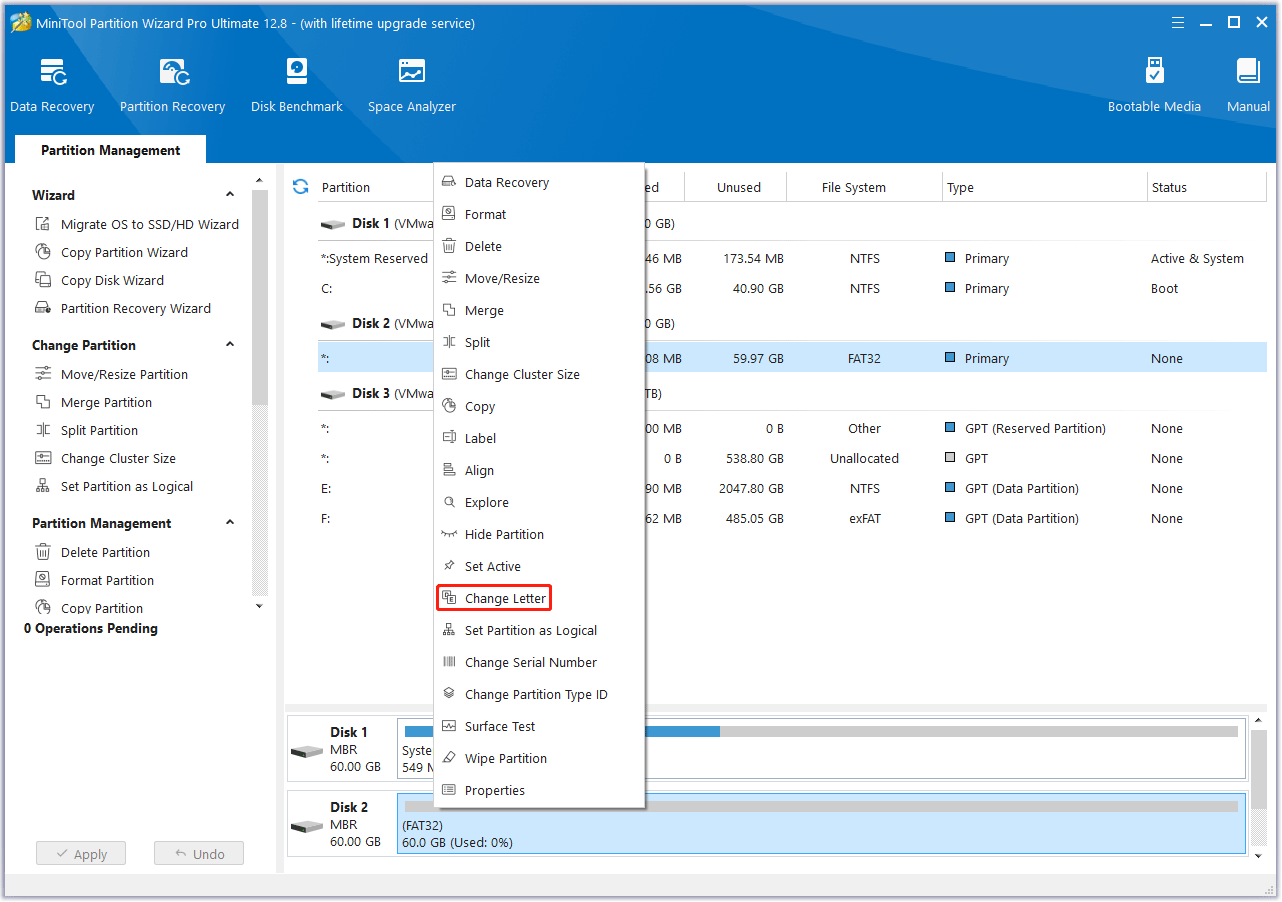Click the pin icon for Set Active in the context menu

[x=449, y=566]
